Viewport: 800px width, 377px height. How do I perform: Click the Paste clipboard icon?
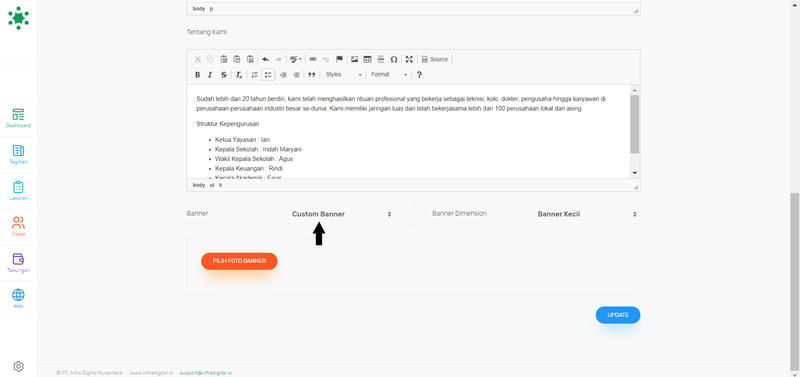tap(223, 59)
